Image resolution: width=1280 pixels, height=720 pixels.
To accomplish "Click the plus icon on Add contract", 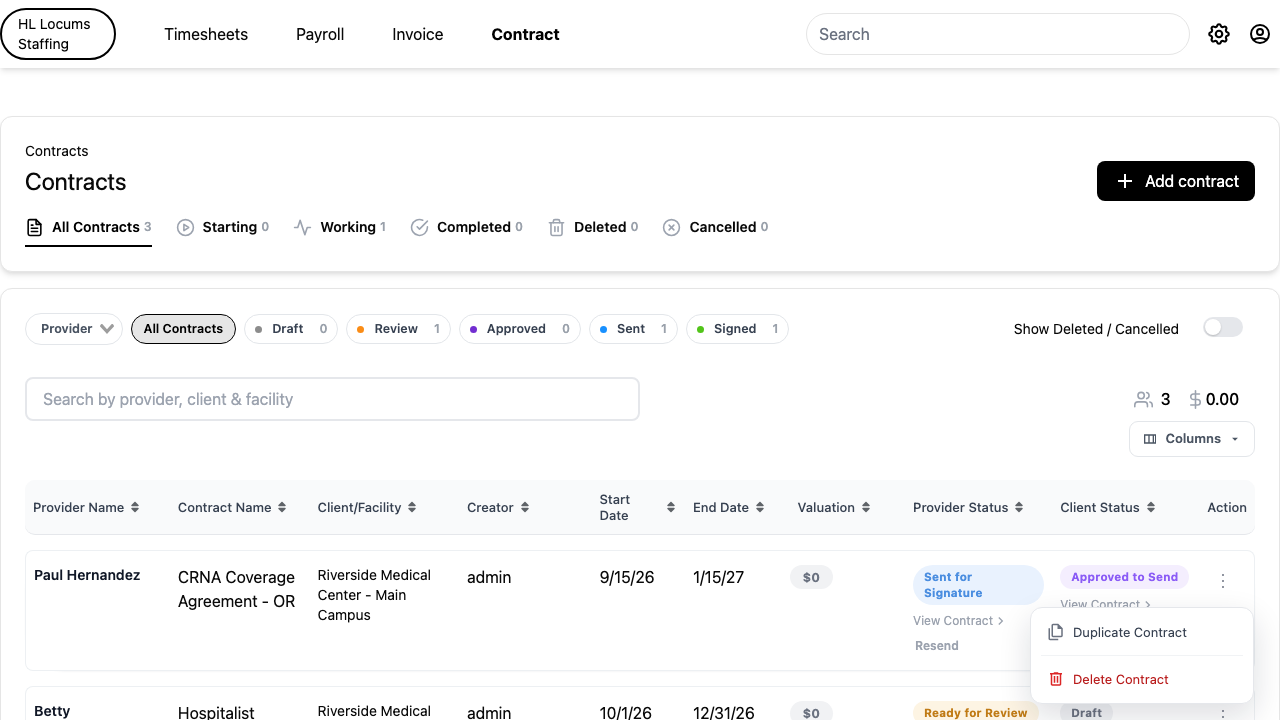I will (1125, 181).
